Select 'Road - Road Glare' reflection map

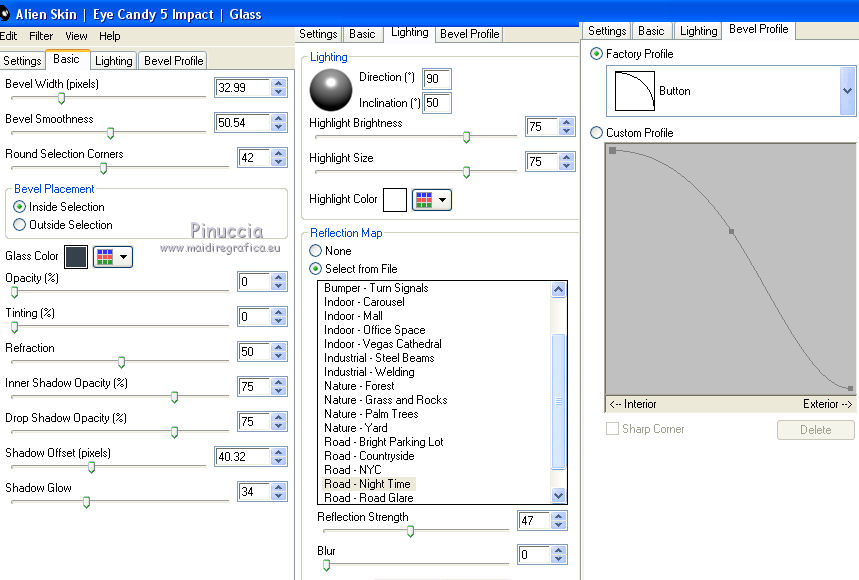pos(369,498)
